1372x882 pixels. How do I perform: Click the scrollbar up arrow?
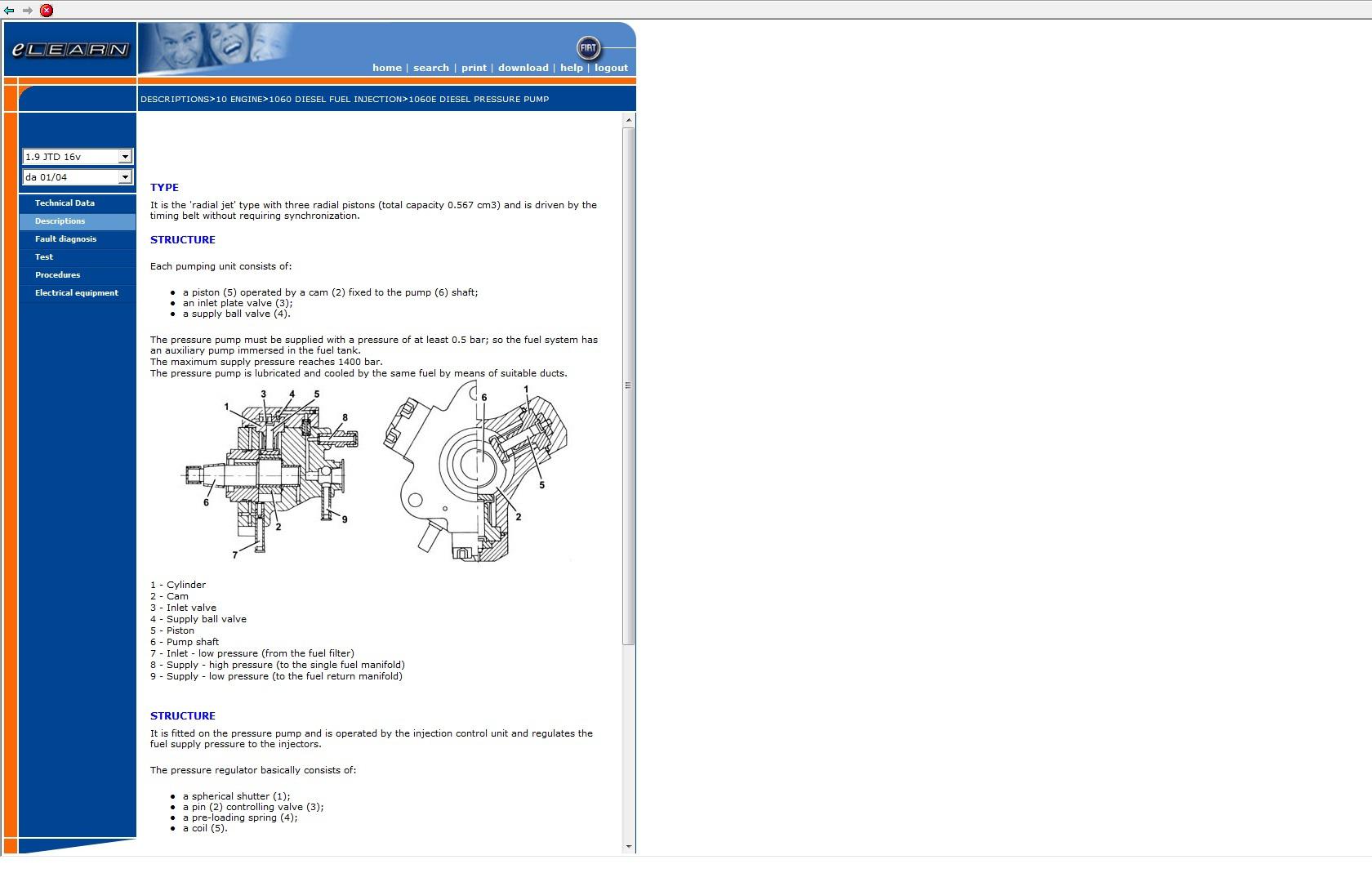coord(628,121)
